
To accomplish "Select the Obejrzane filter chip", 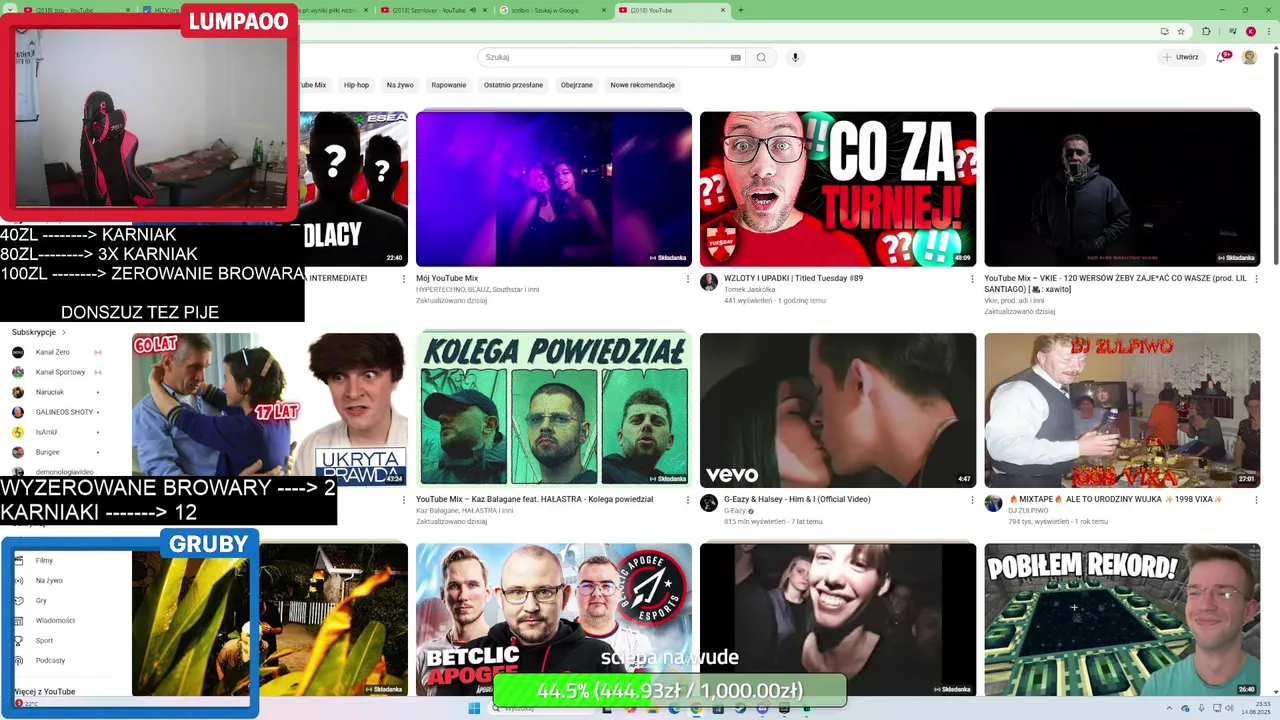I will tap(577, 85).
